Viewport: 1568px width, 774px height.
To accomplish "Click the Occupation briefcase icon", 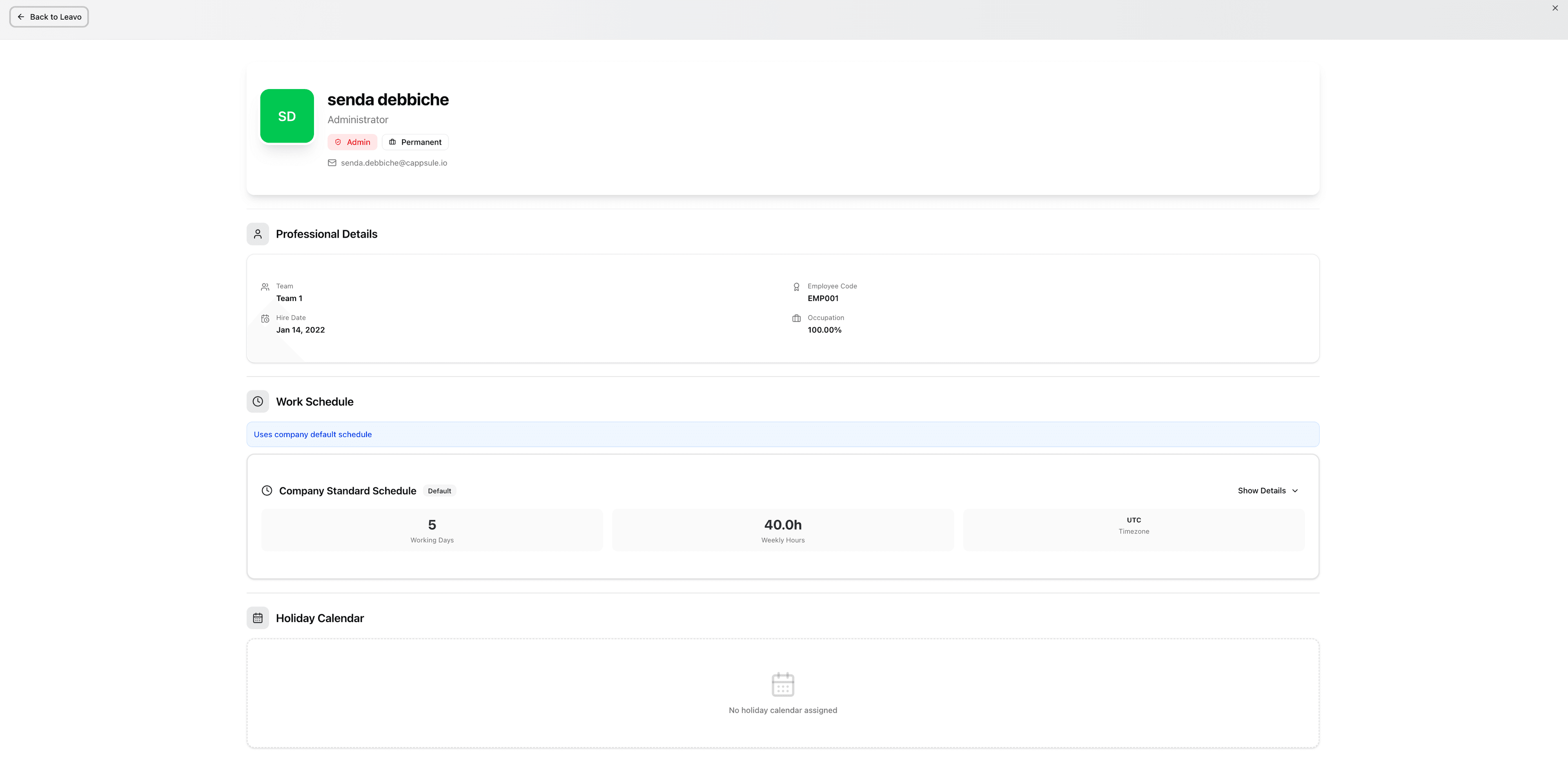I will coord(796,319).
